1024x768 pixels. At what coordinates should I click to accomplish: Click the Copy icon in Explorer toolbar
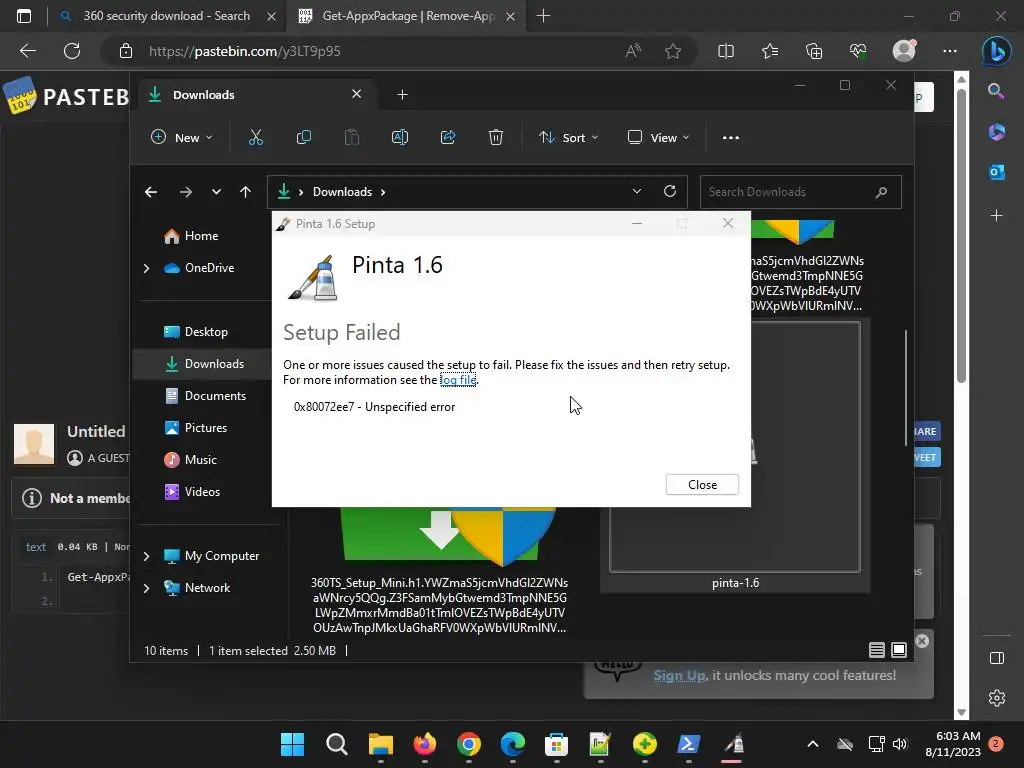[x=304, y=137]
